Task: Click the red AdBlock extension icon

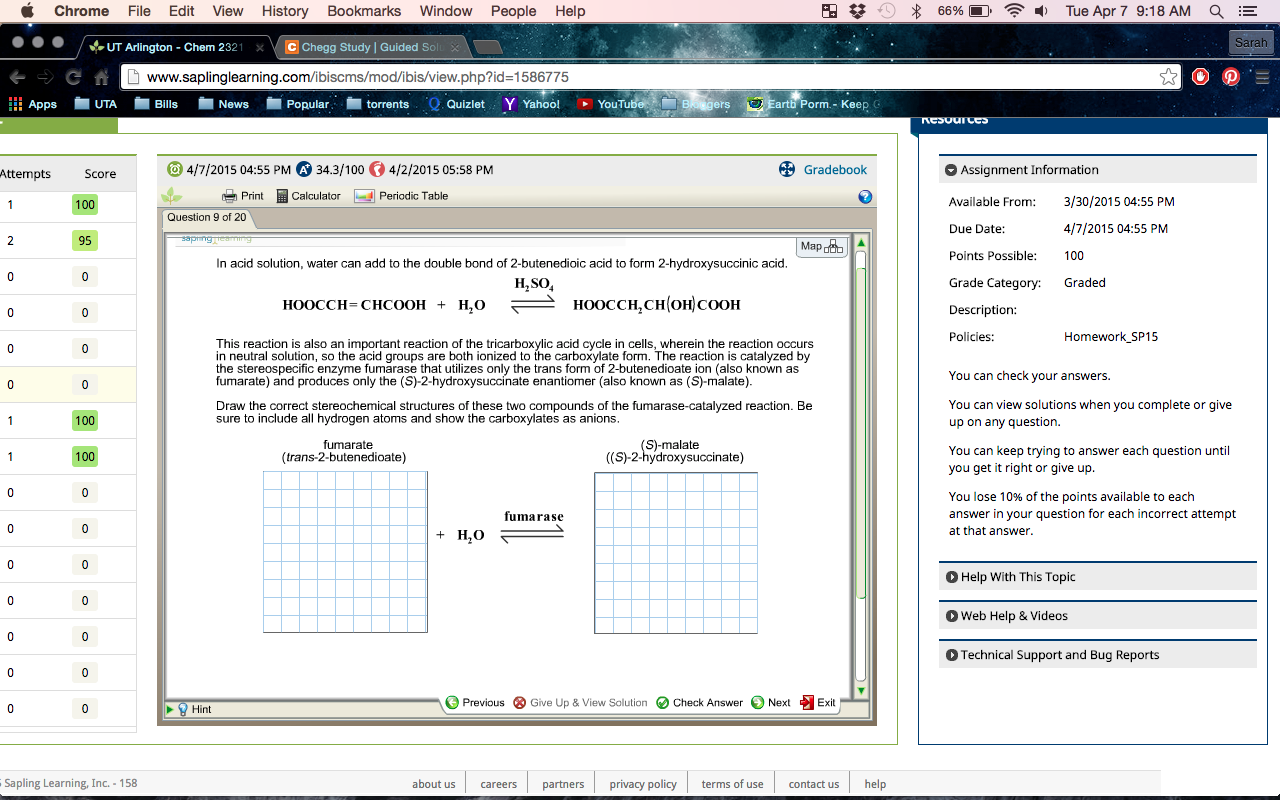Action: (1201, 77)
